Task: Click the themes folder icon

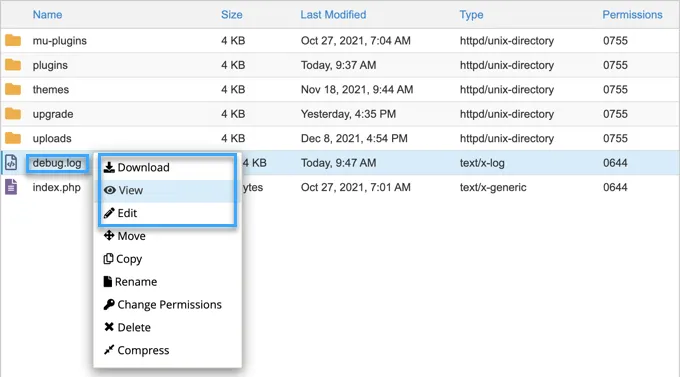Action: point(13,89)
